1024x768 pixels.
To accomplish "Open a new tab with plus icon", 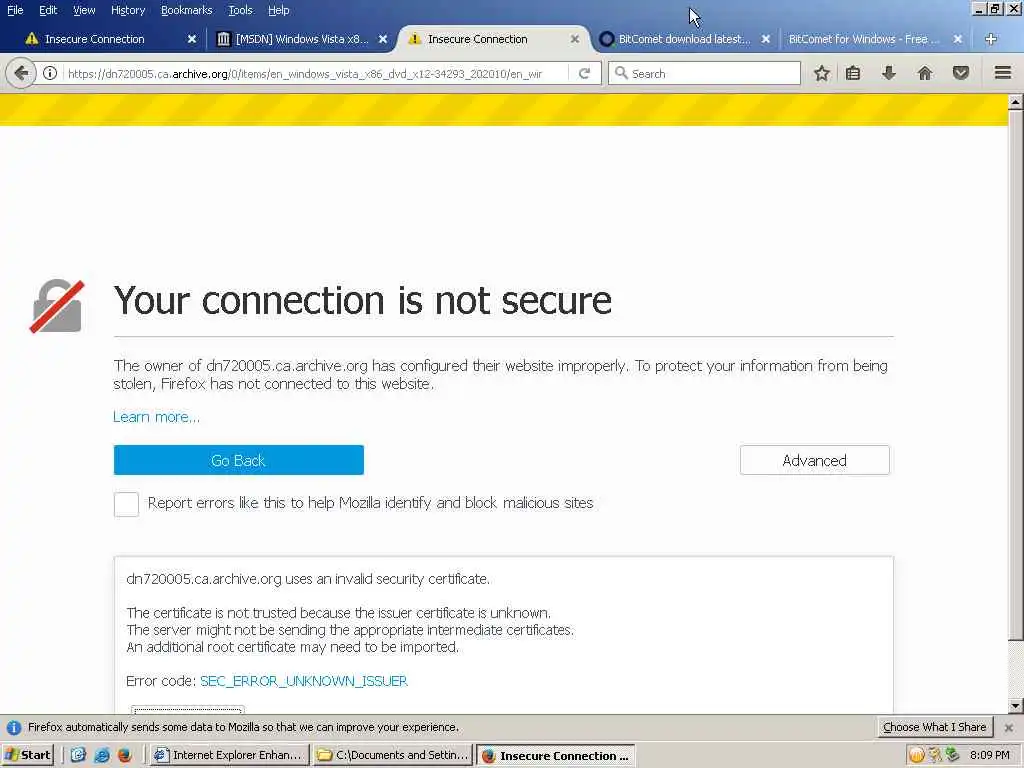I will 991,39.
